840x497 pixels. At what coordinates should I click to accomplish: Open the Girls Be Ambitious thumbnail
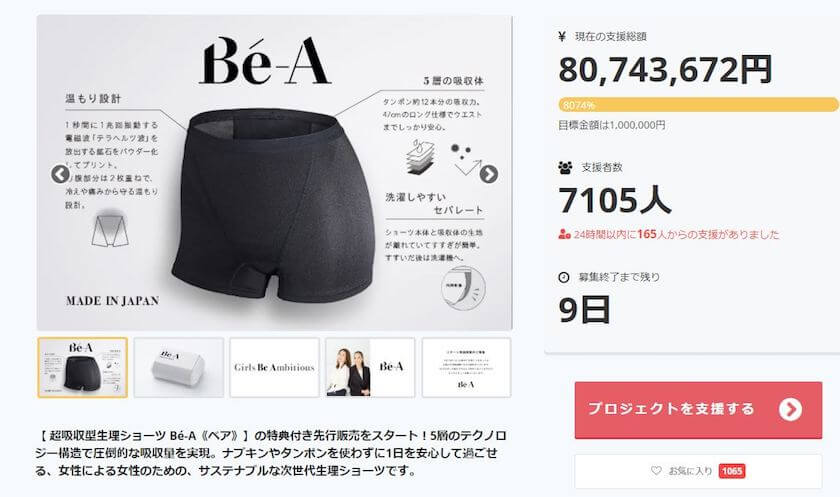(274, 367)
